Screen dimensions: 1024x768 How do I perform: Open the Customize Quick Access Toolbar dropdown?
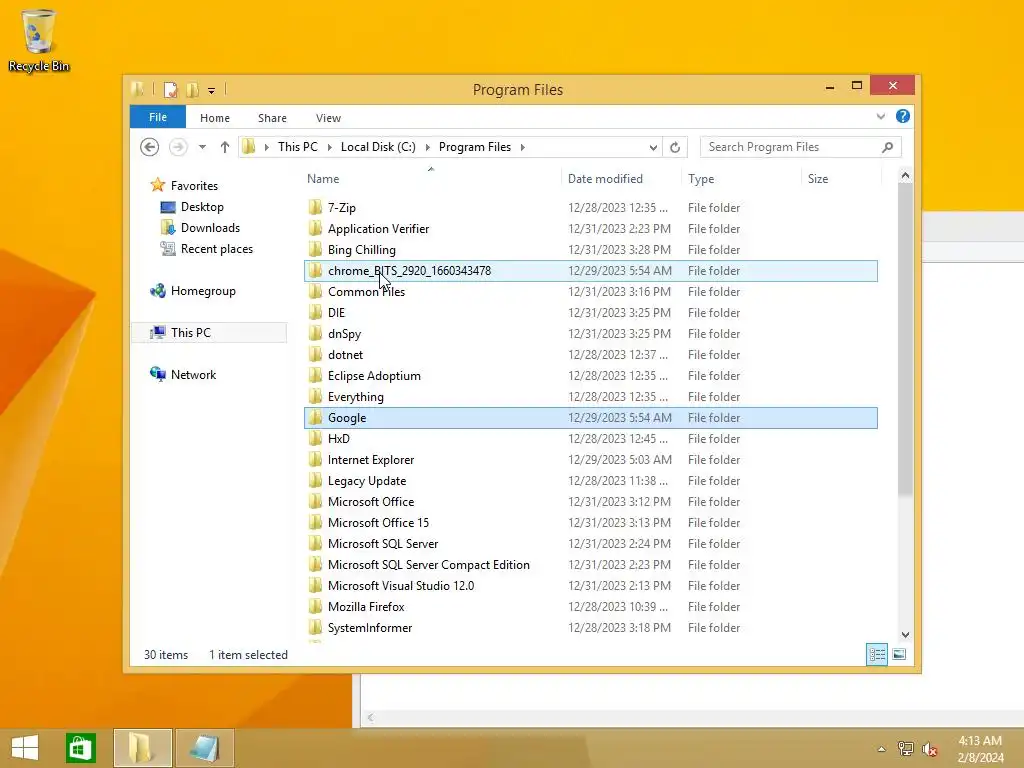click(212, 91)
